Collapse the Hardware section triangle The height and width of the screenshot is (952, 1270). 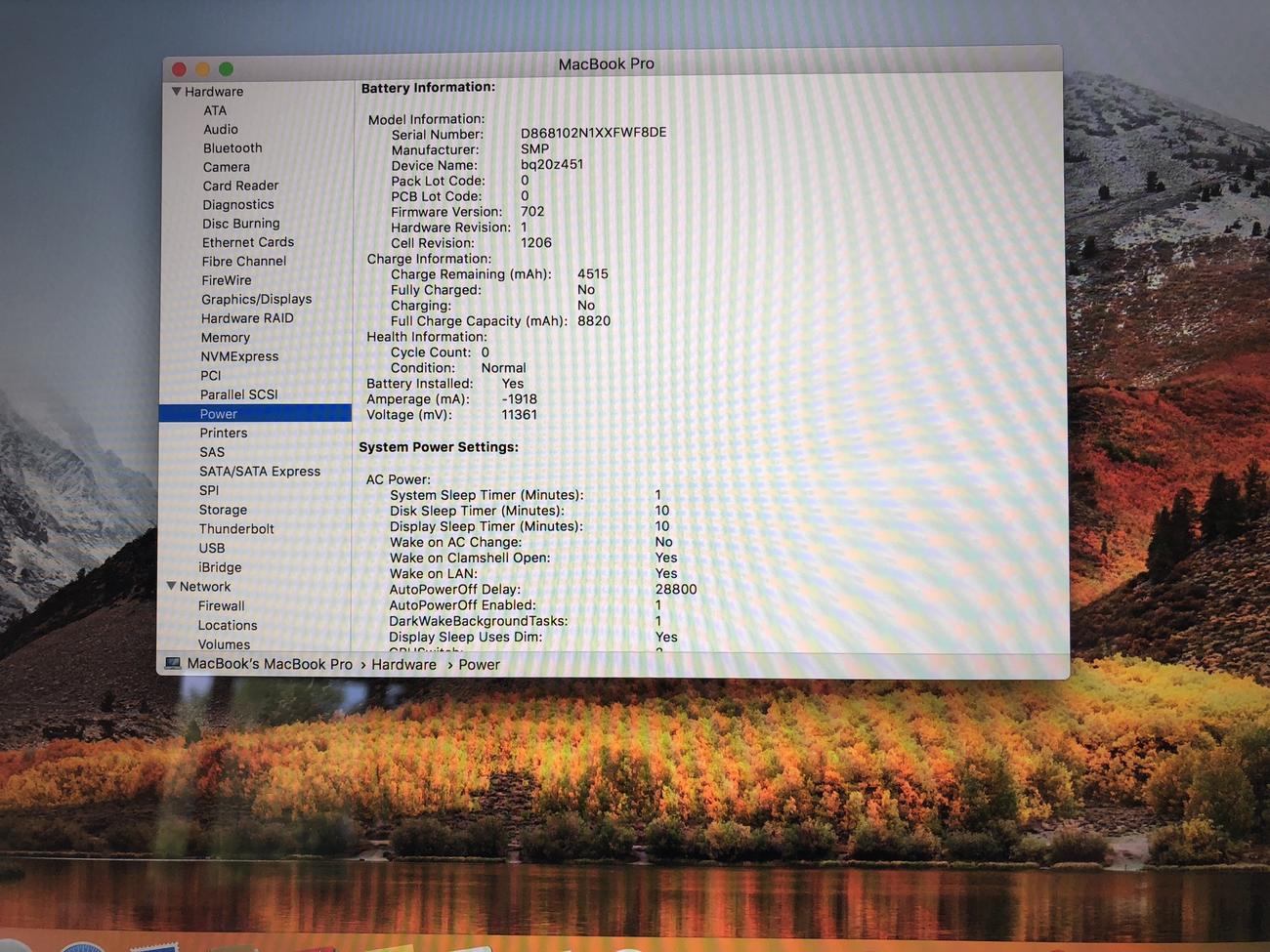pos(176,92)
